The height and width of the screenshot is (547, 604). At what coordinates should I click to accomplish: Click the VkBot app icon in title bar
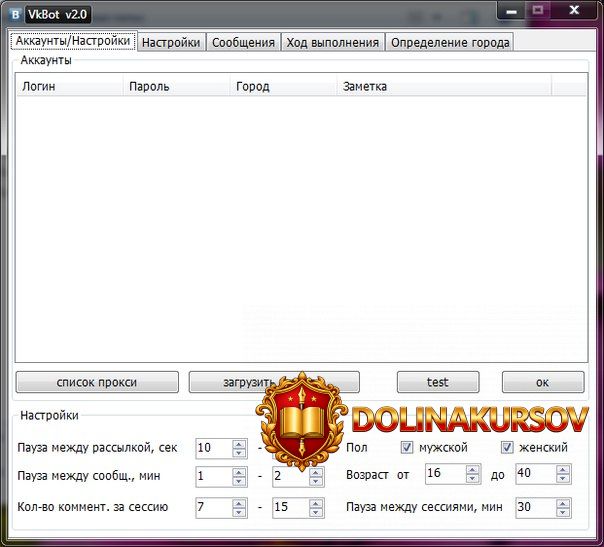(15, 15)
